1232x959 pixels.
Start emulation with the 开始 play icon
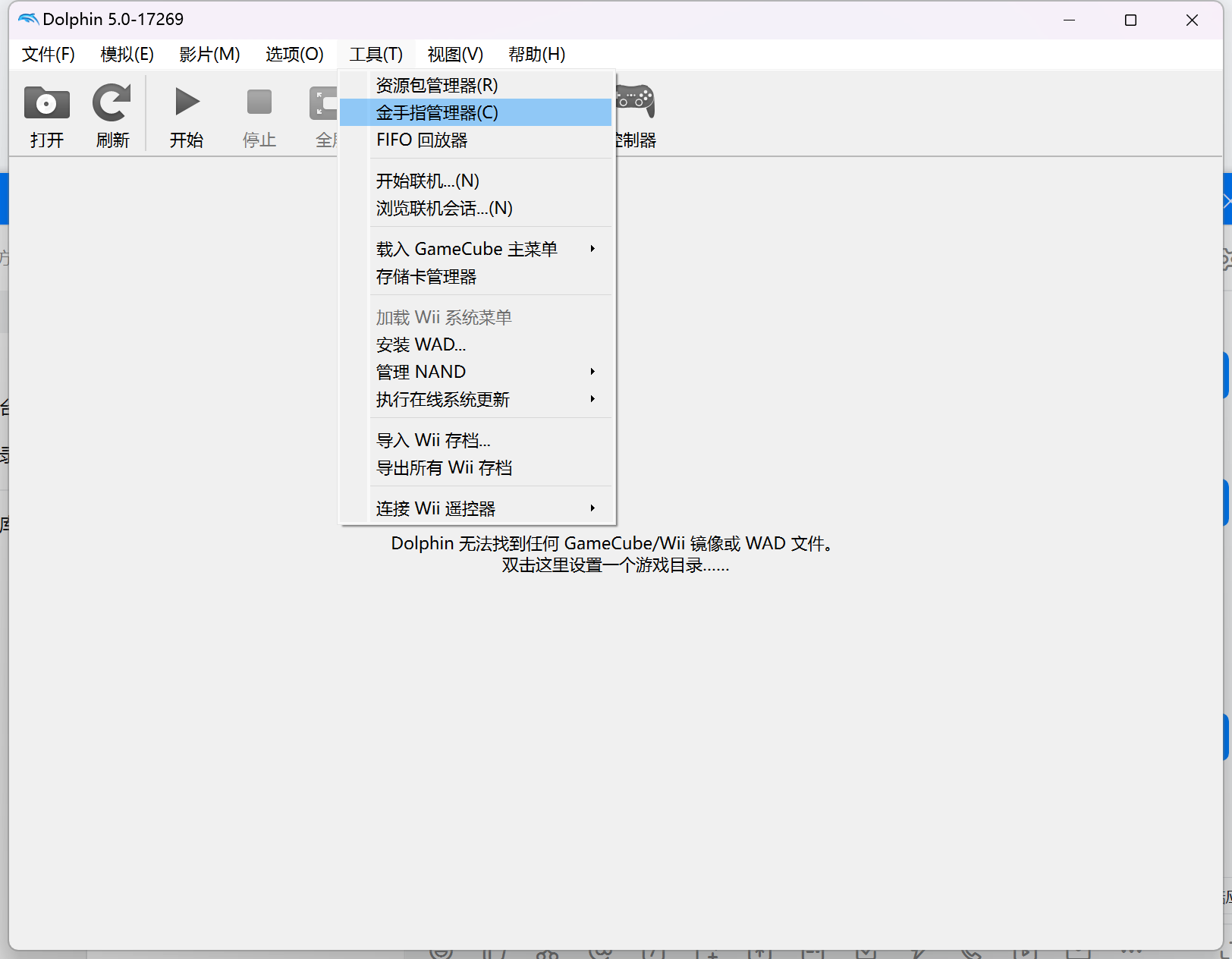click(x=187, y=102)
